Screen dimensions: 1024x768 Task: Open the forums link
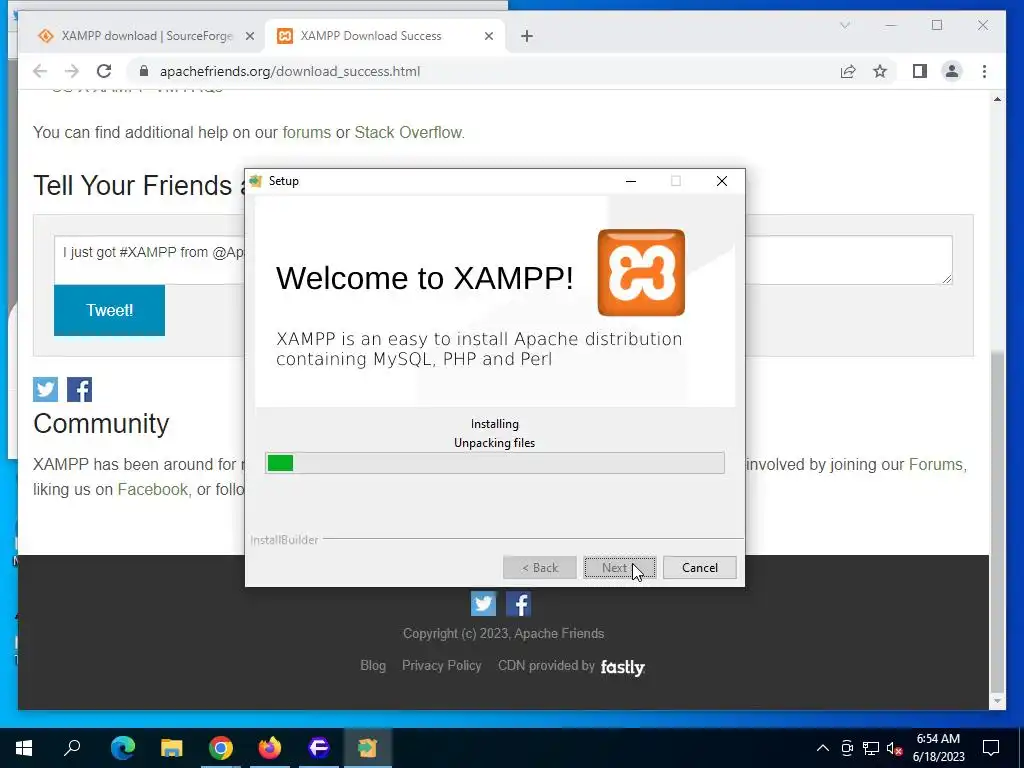click(x=306, y=133)
